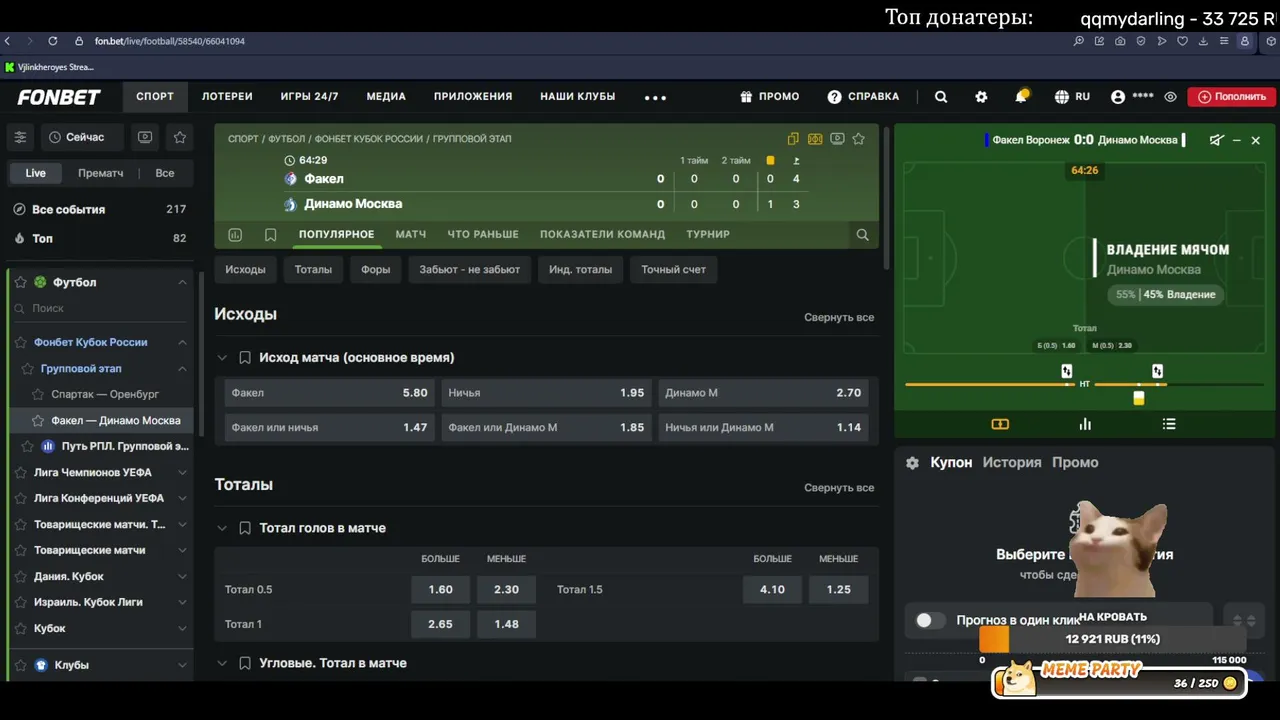The height and width of the screenshot is (720, 1280).
Task: Show event list view in match widget
Action: pos(1169,424)
